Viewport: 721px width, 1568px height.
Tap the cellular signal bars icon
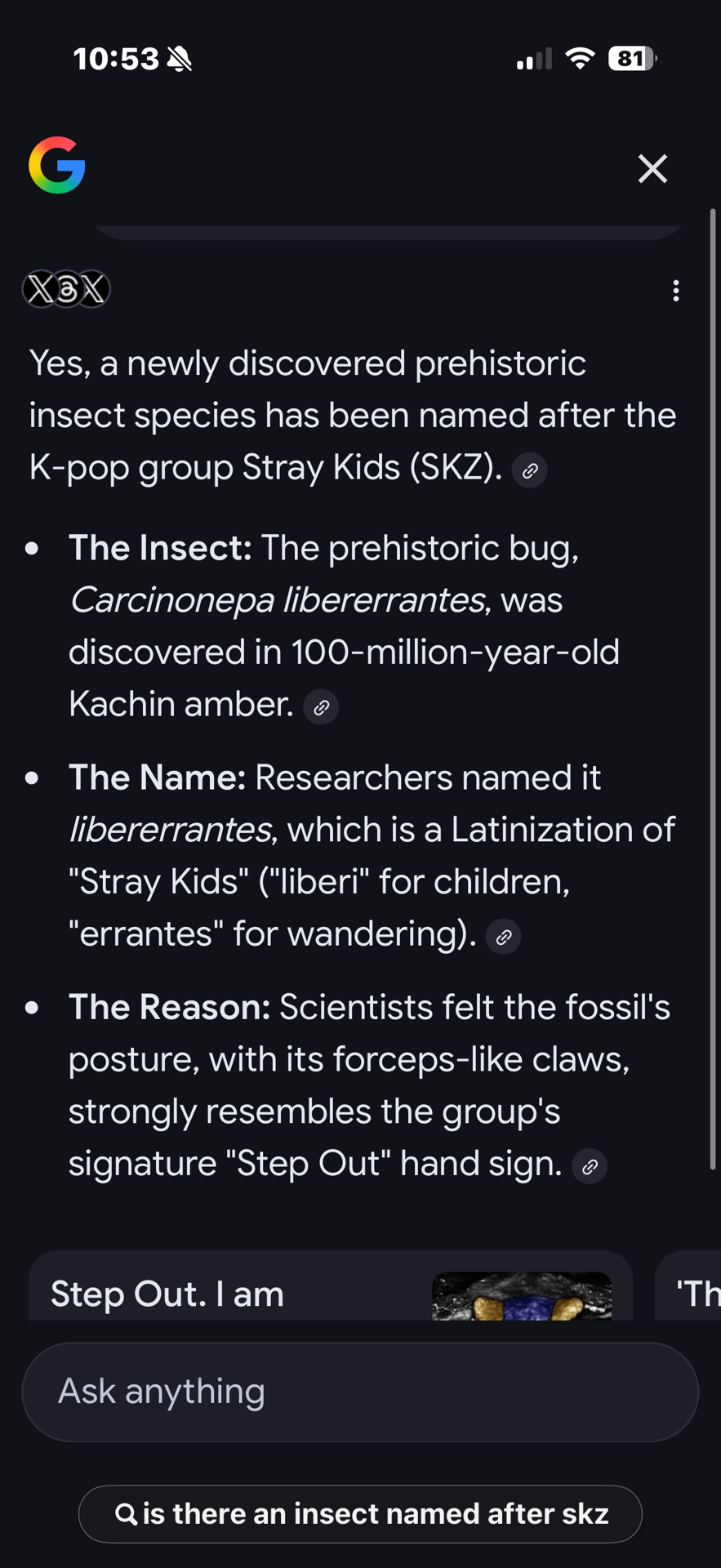pos(534,59)
